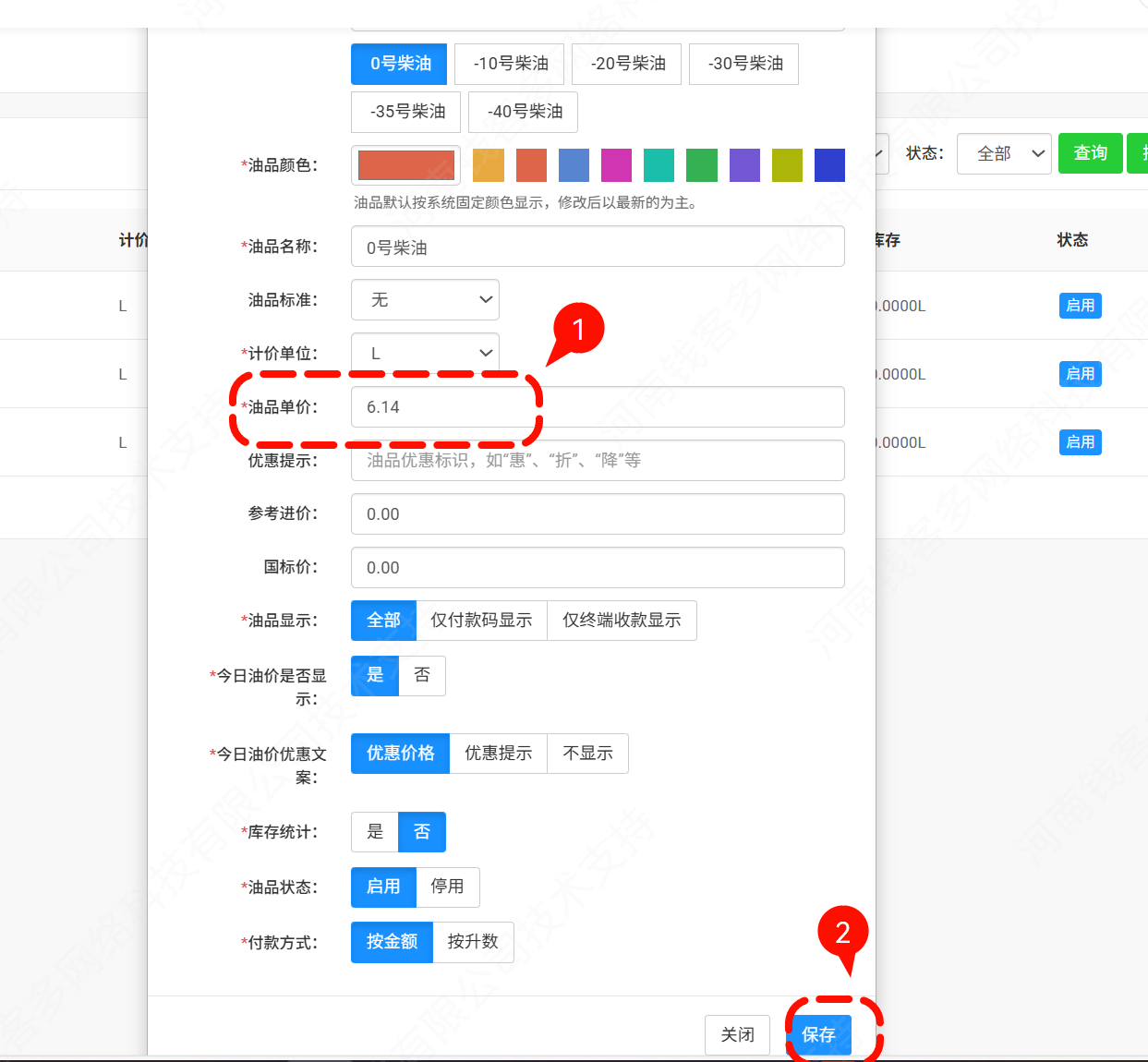The width and height of the screenshot is (1148, 1062).
Task: Pick the green color swatch
Action: pos(702,165)
